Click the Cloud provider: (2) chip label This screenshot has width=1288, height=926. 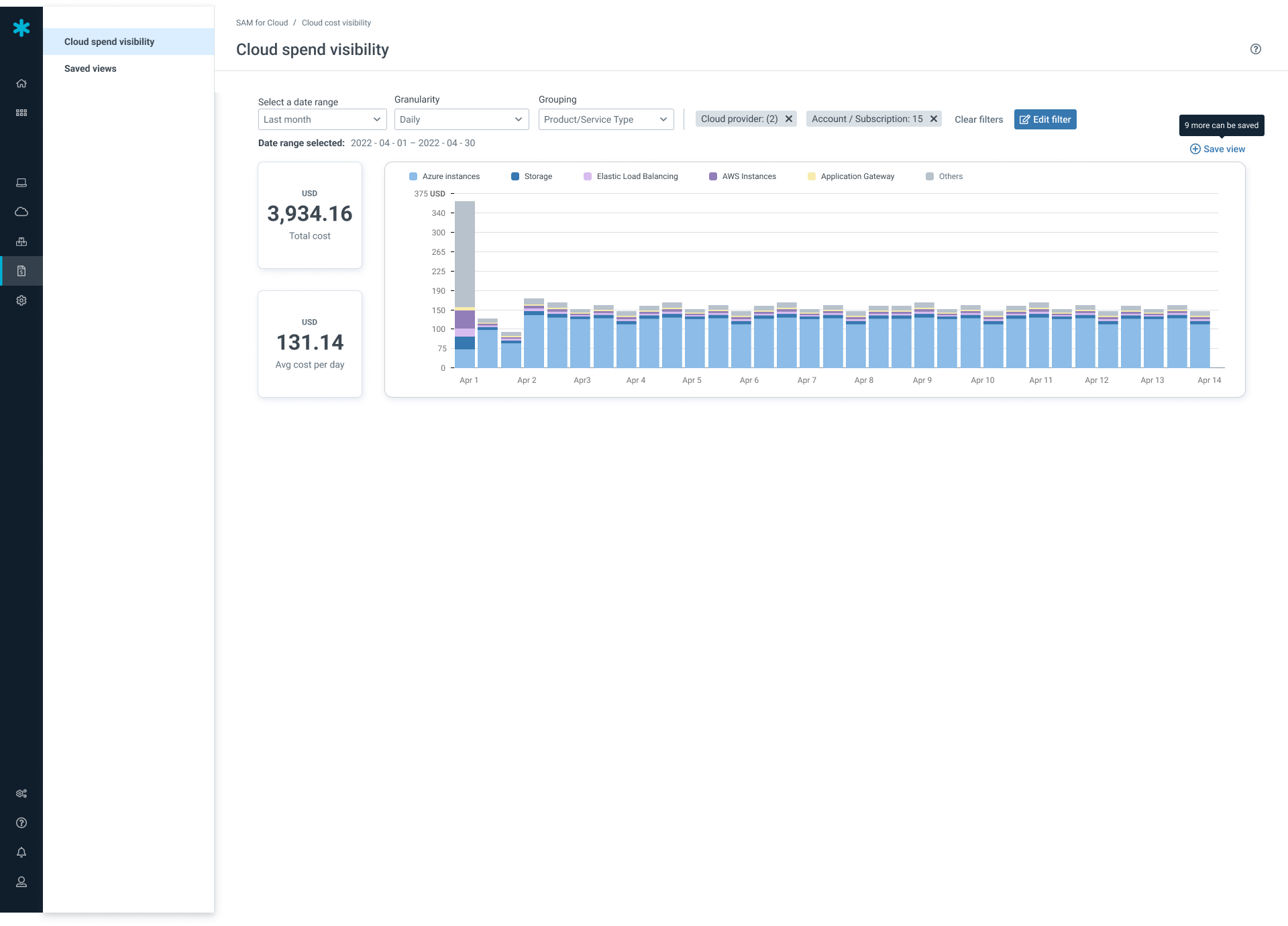click(739, 119)
